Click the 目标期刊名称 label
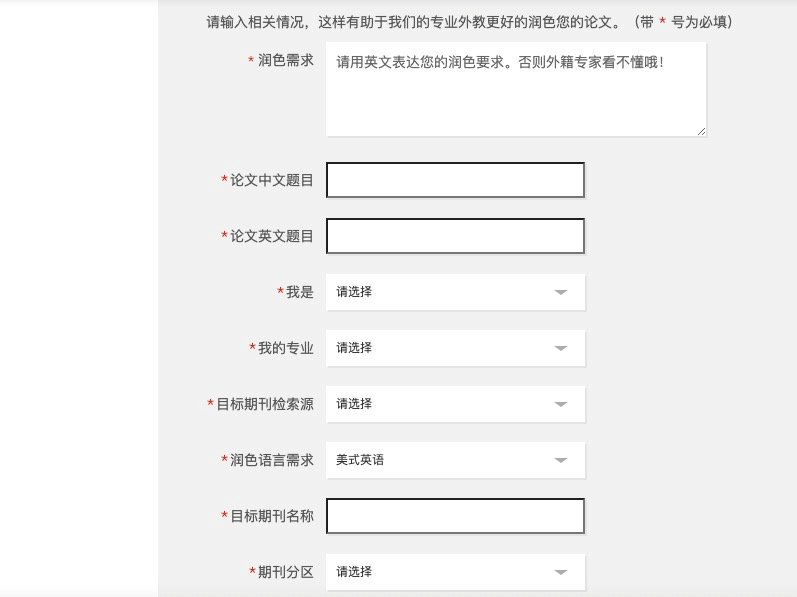 click(x=271, y=516)
